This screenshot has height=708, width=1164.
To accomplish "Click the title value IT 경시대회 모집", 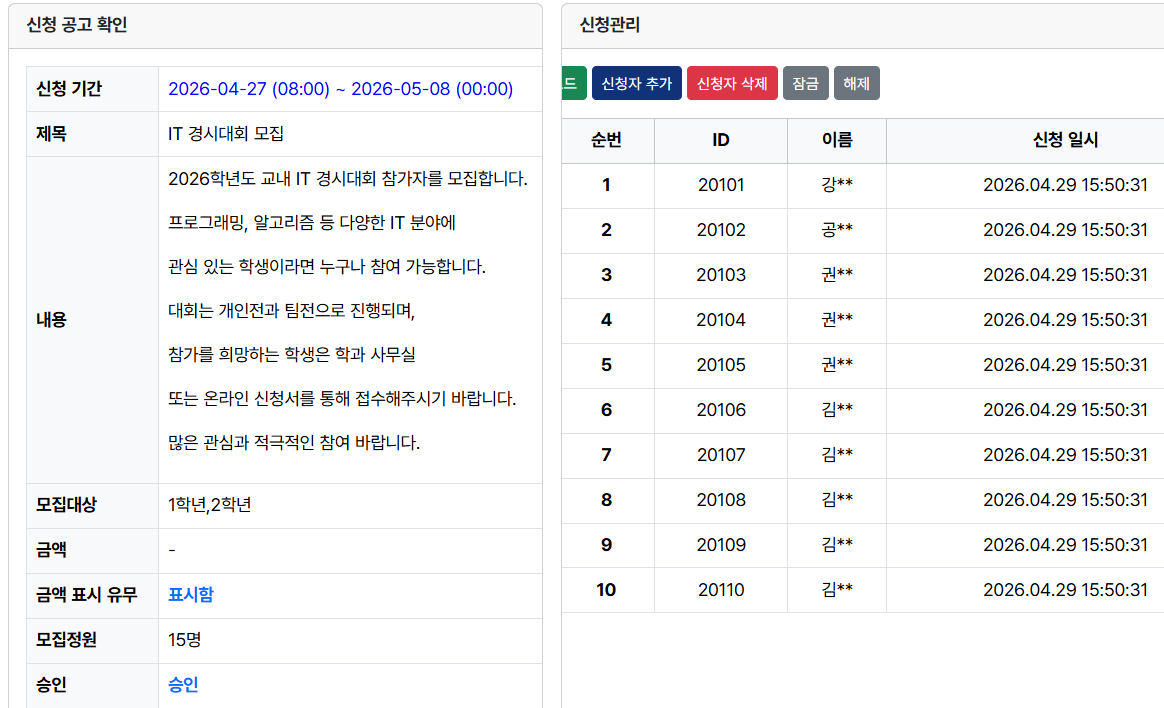I will tap(226, 134).
